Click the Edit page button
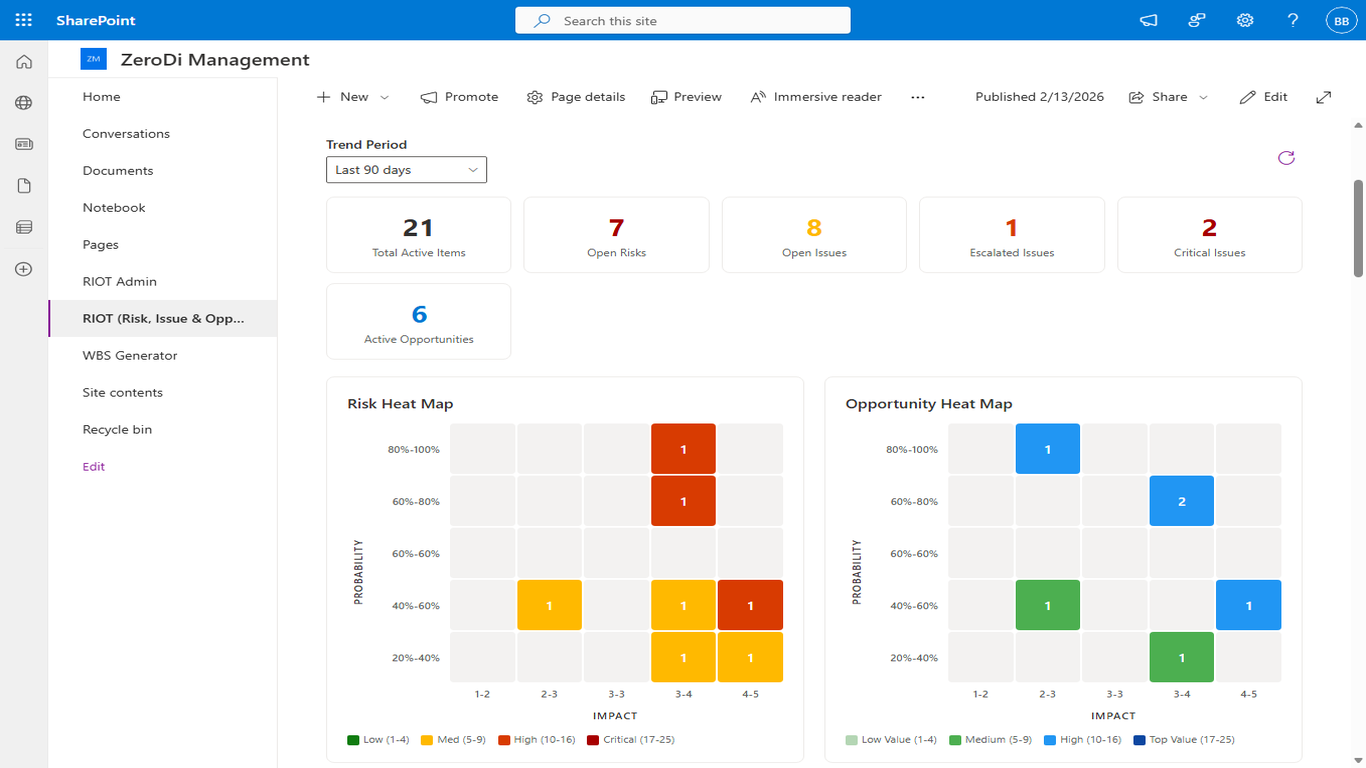 (1264, 97)
